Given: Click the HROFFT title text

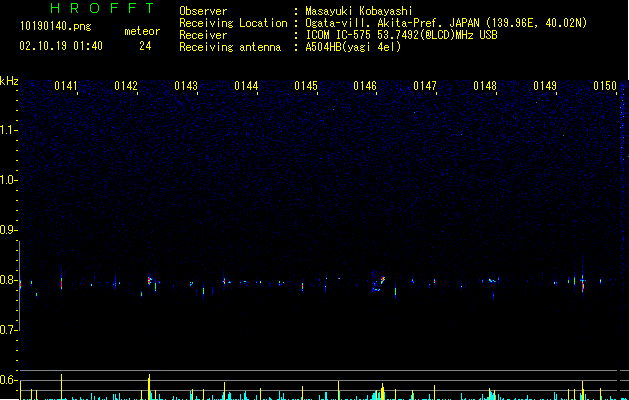Looking at the screenshot, I should pyautogui.click(x=103, y=8).
